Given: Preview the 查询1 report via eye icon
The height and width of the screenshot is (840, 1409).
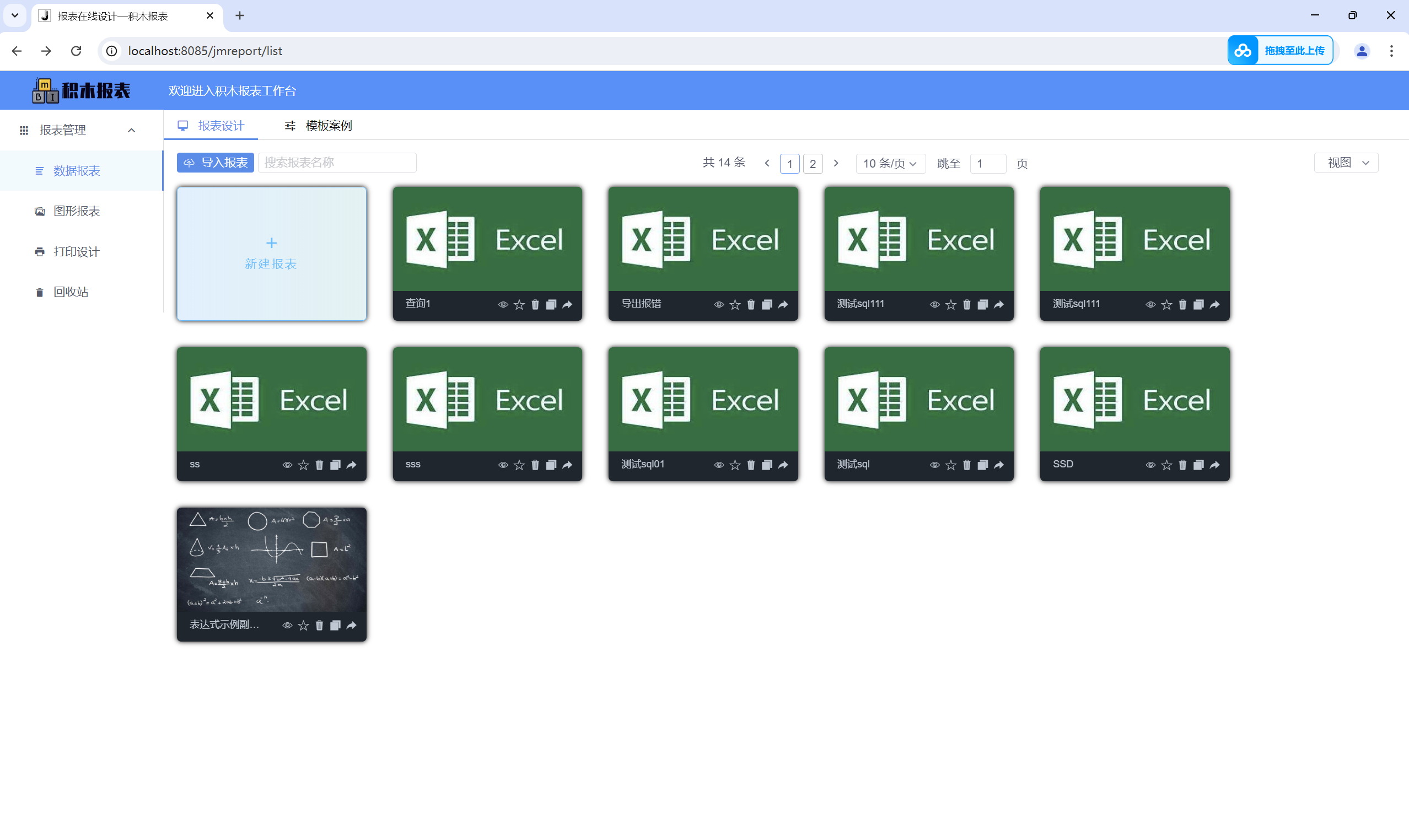Looking at the screenshot, I should click(503, 305).
